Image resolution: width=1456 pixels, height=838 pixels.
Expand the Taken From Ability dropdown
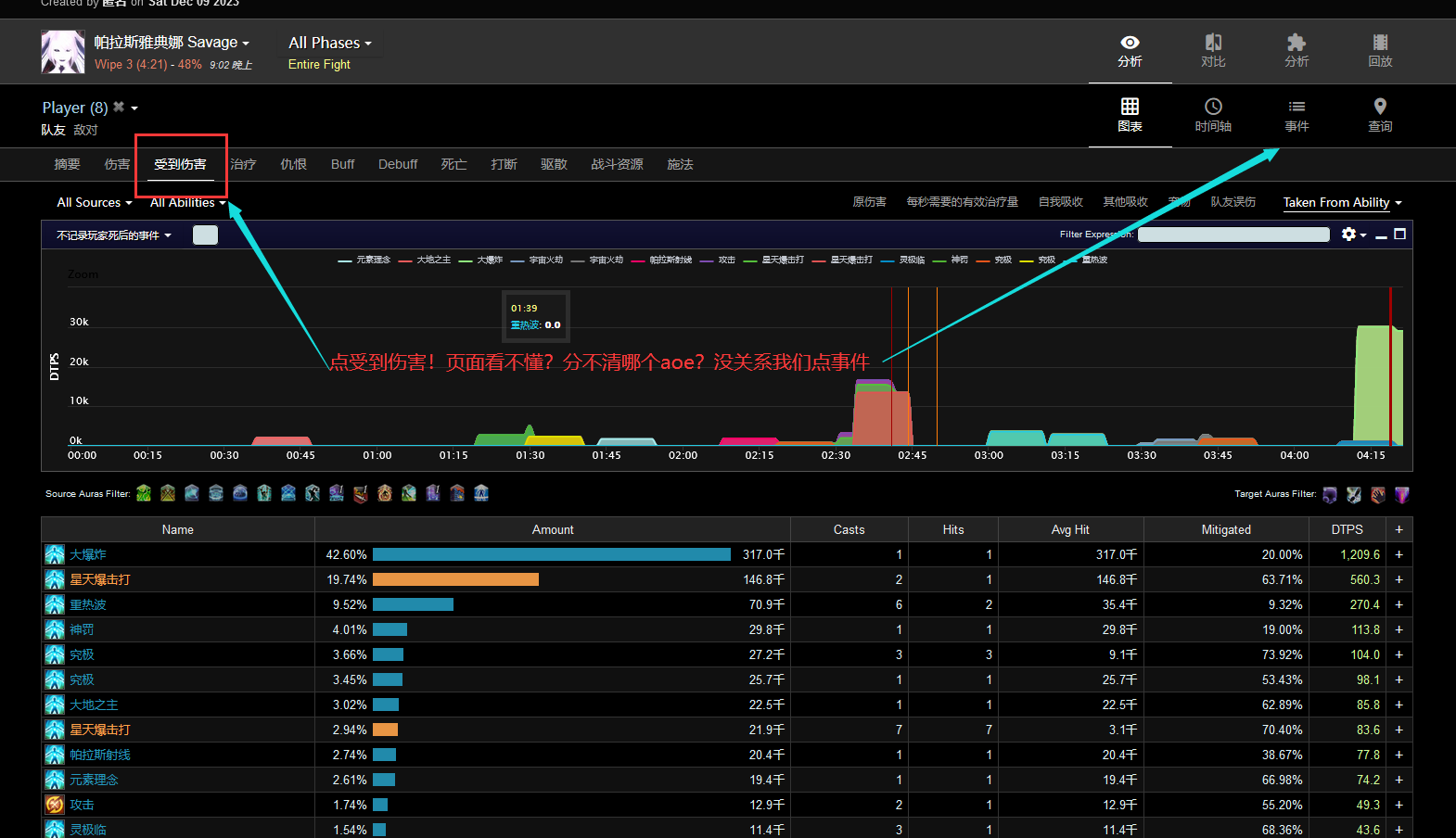click(x=1341, y=203)
